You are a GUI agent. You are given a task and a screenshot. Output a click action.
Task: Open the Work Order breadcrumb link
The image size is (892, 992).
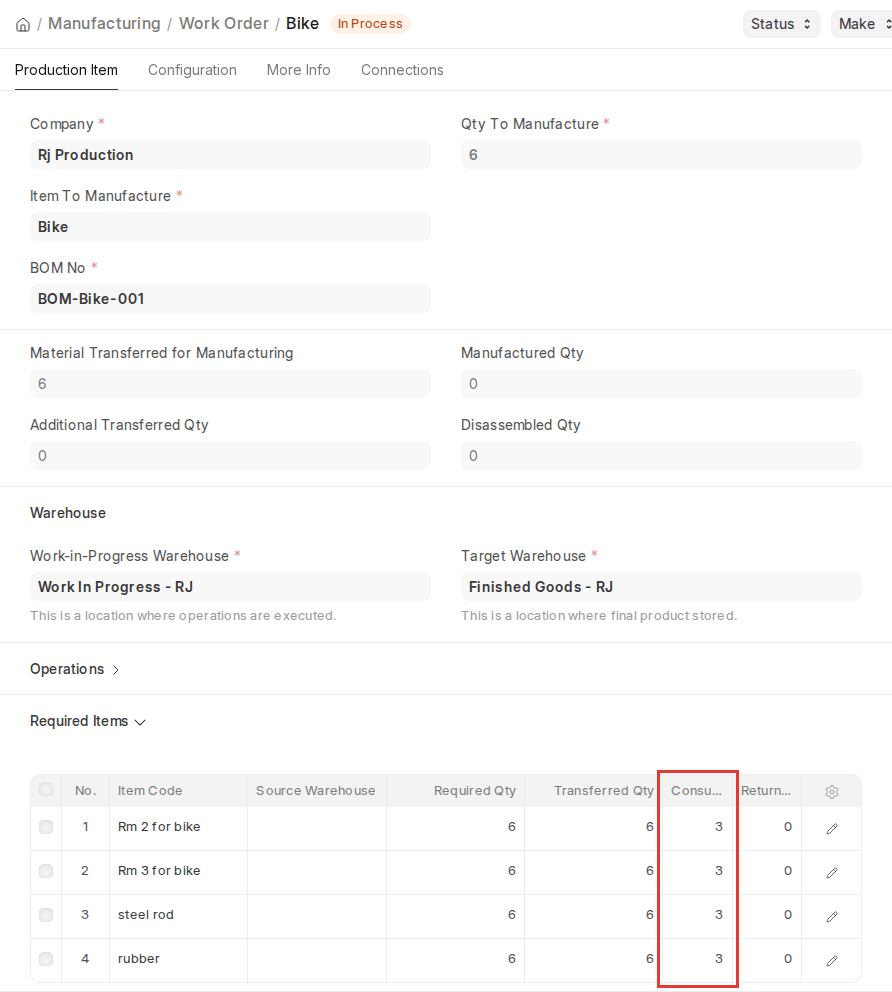click(x=224, y=23)
